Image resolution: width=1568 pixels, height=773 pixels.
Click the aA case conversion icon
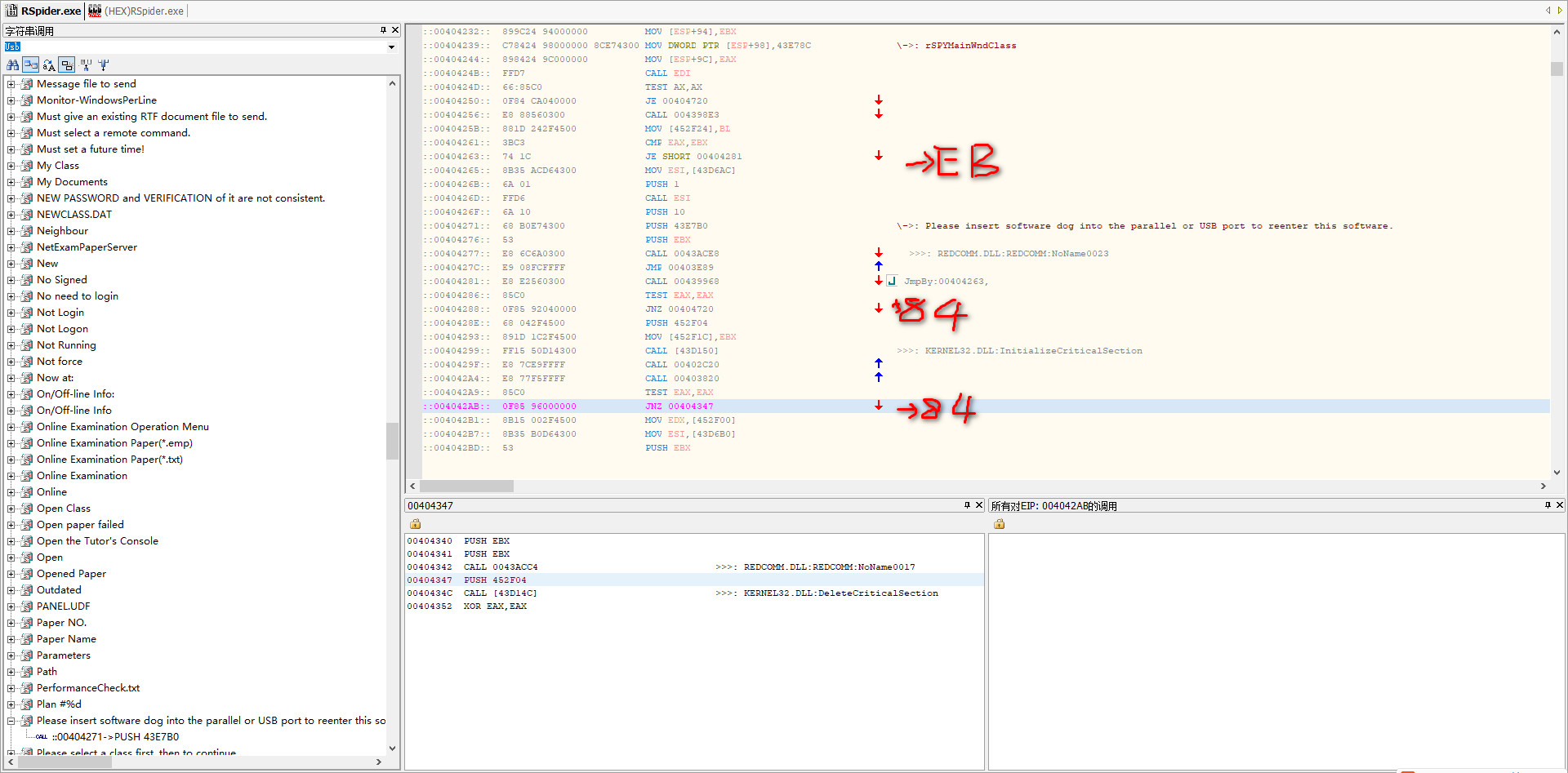tap(49, 65)
